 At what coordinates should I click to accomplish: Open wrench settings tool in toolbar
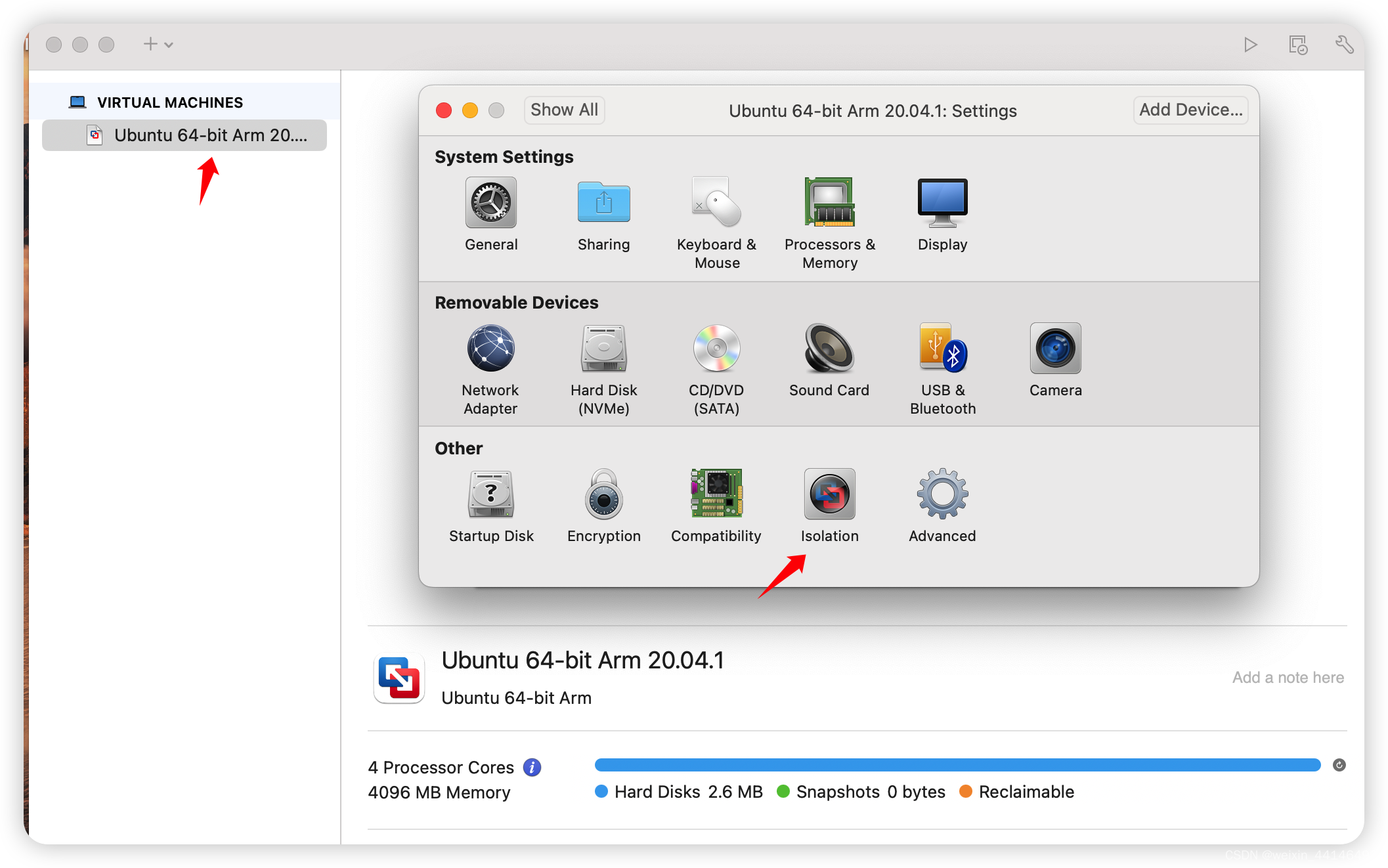(x=1344, y=45)
